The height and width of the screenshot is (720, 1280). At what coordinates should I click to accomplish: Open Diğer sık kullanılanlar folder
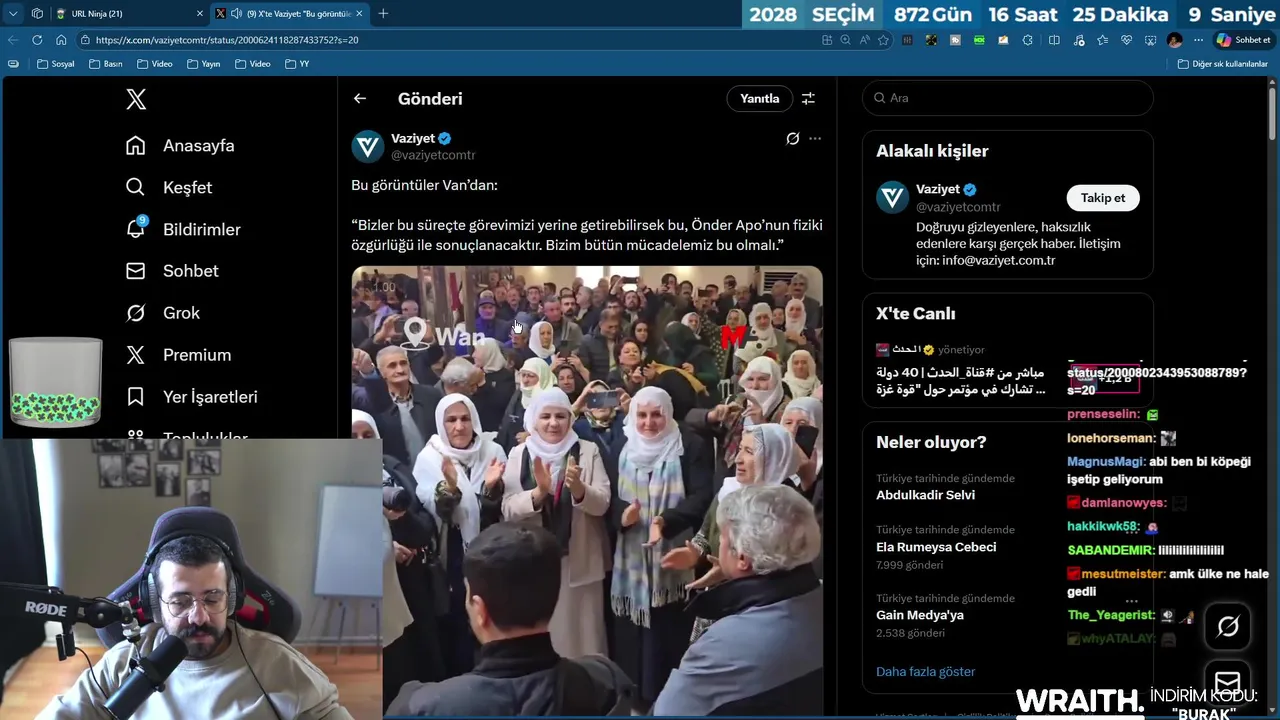pyautogui.click(x=1223, y=64)
